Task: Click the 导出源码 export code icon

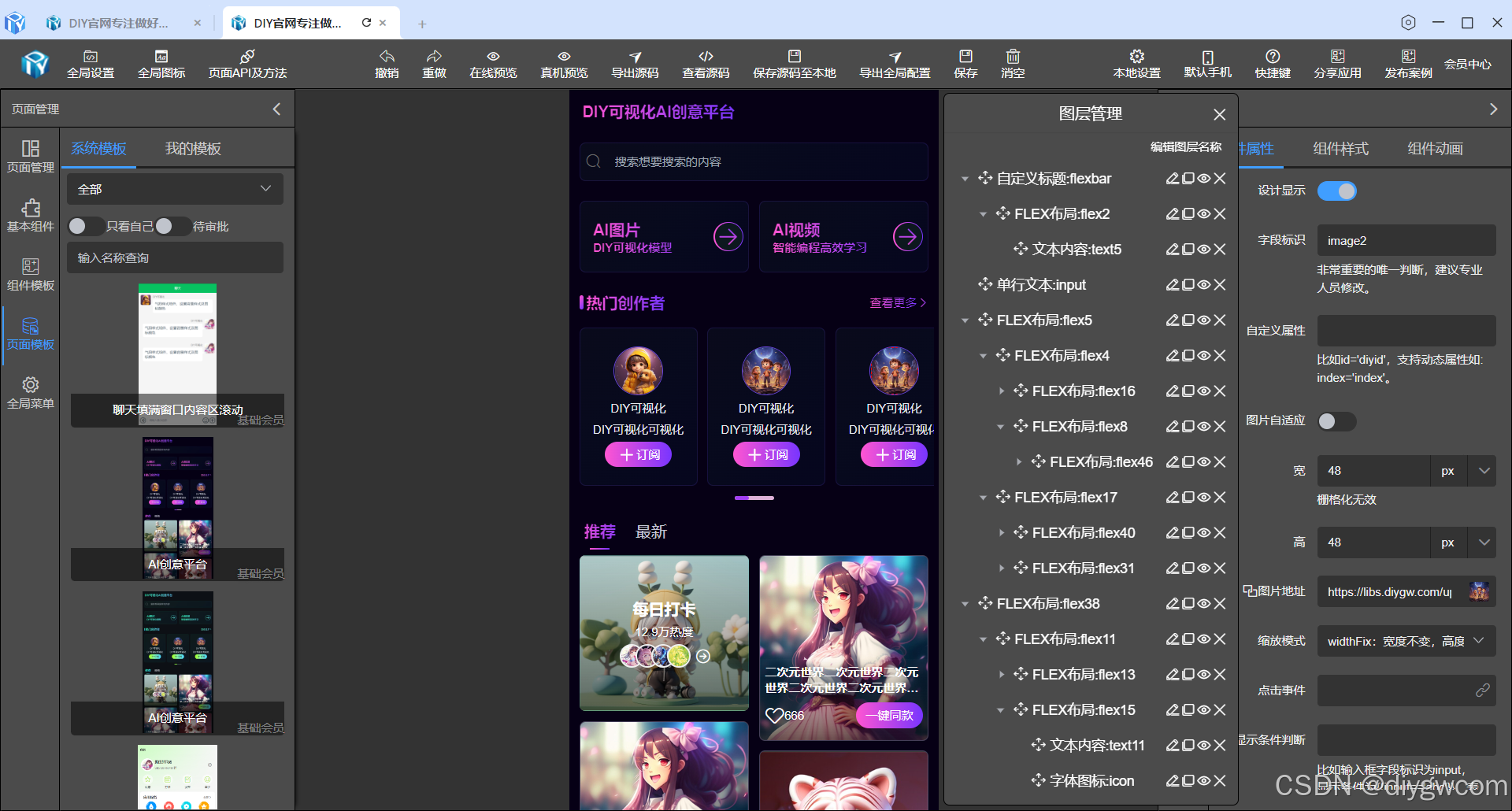Action: (x=635, y=64)
